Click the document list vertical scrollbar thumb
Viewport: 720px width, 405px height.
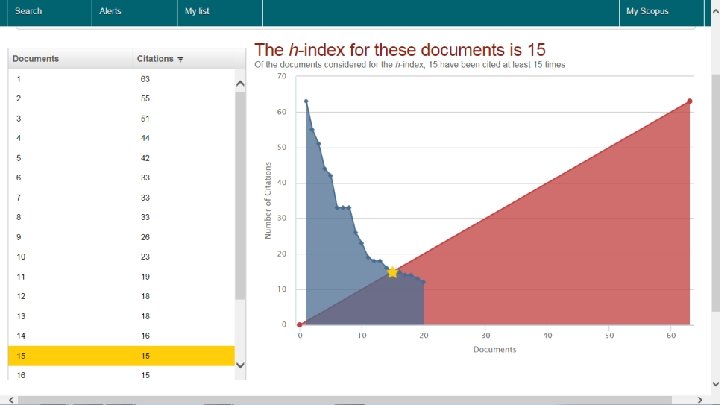[x=240, y=196]
